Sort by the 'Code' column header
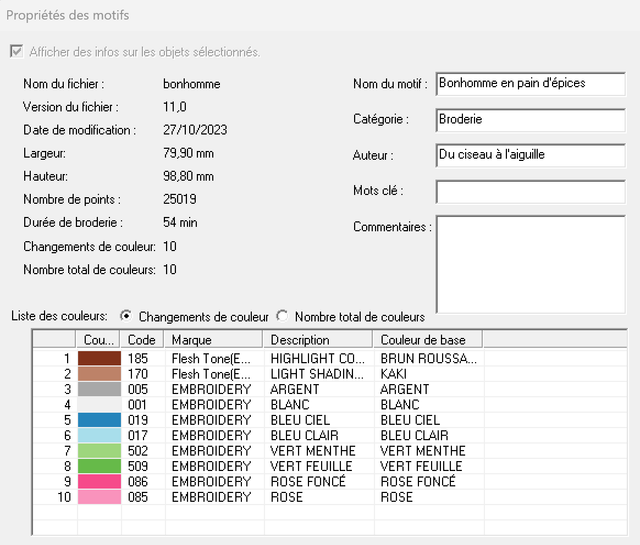This screenshot has height=545, width=640. click(x=141, y=340)
